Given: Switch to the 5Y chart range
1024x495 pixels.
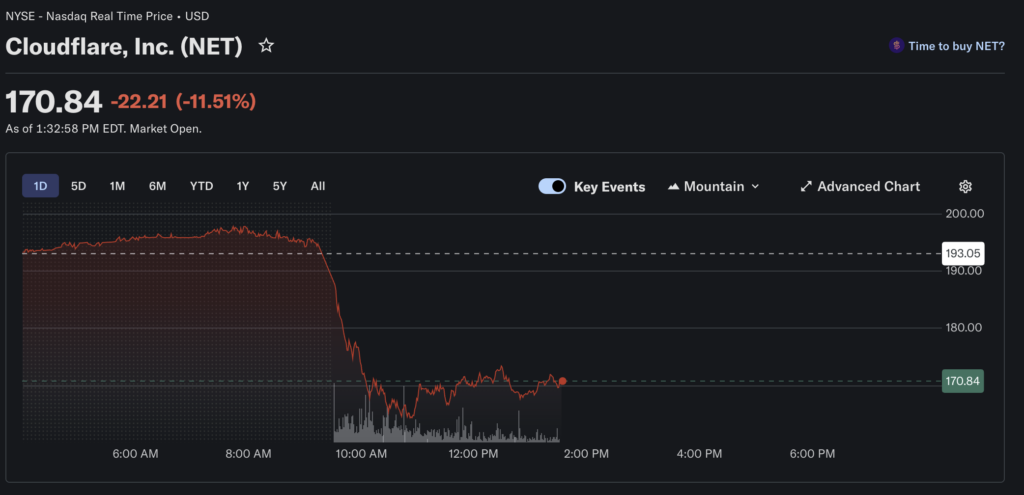Looking at the screenshot, I should point(280,186).
